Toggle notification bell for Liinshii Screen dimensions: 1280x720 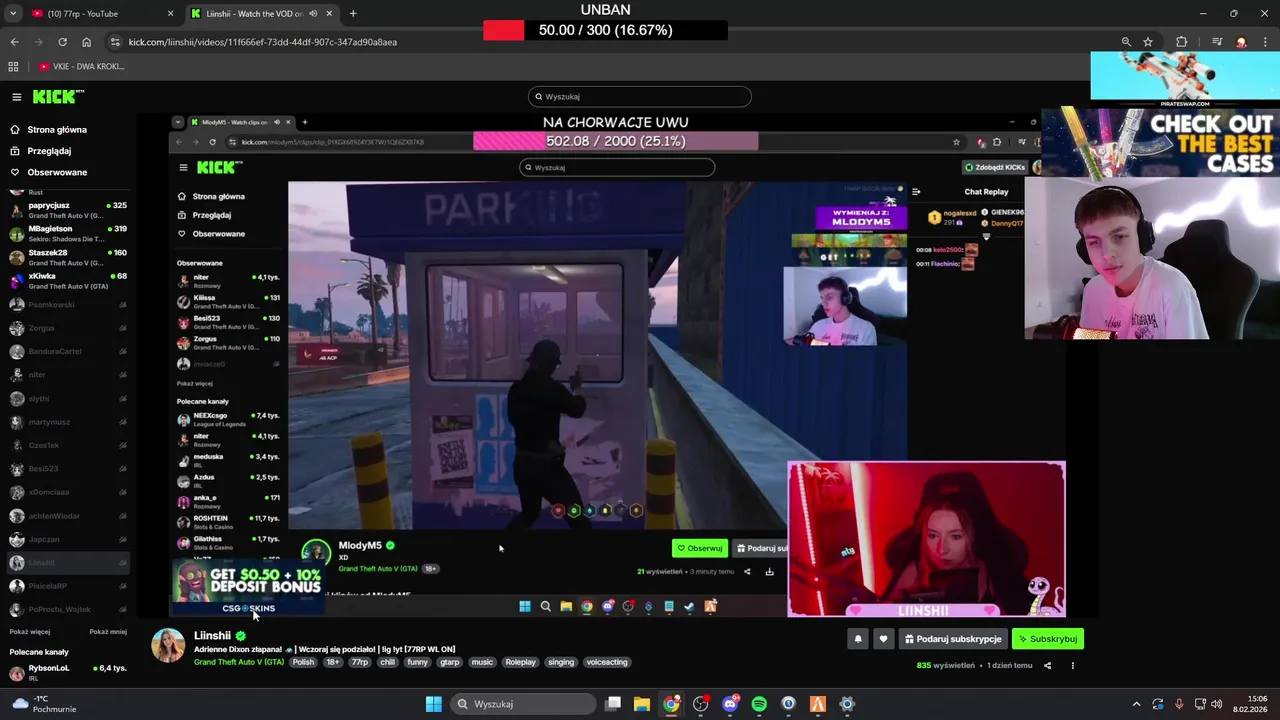point(857,639)
